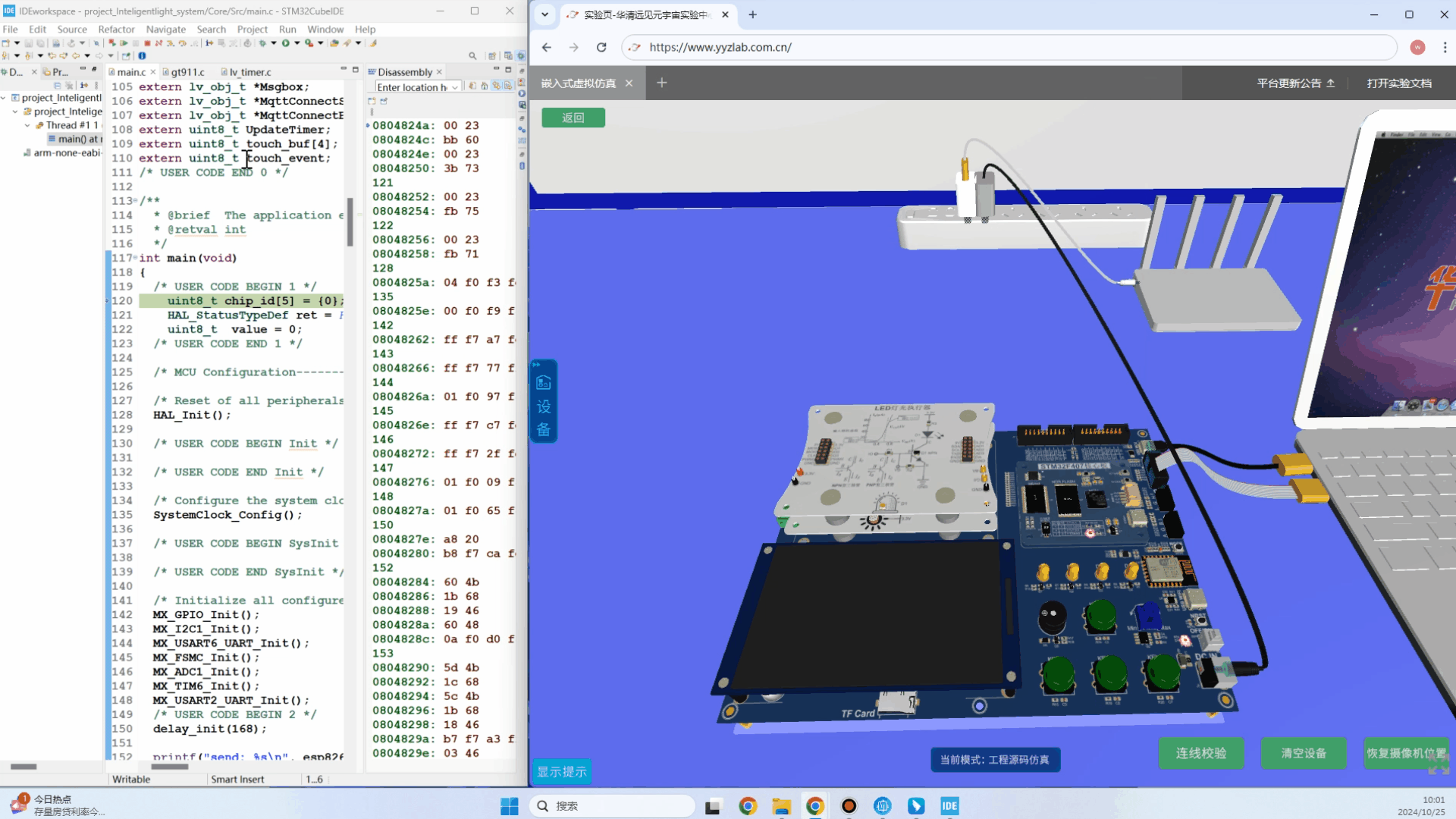Click the toolbar search magnifier icon
Screen dimensions: 1456x819
coord(472,55)
